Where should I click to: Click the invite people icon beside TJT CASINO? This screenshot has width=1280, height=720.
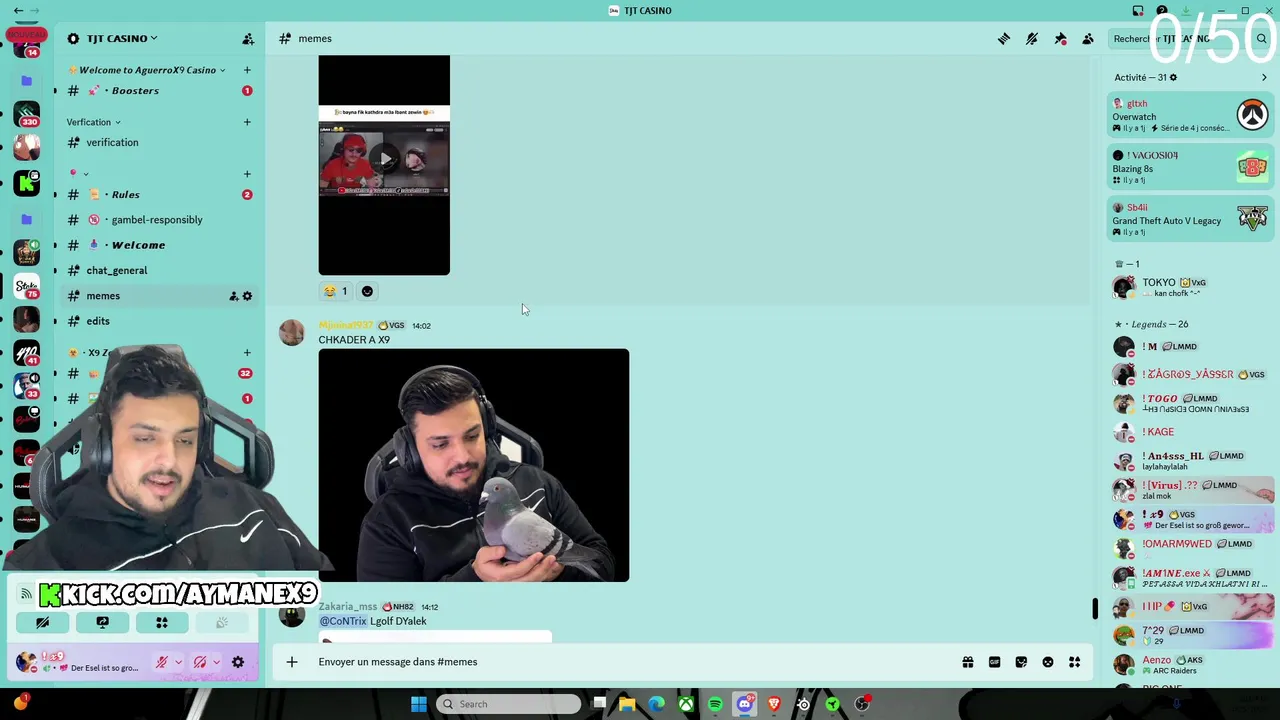[248, 39]
